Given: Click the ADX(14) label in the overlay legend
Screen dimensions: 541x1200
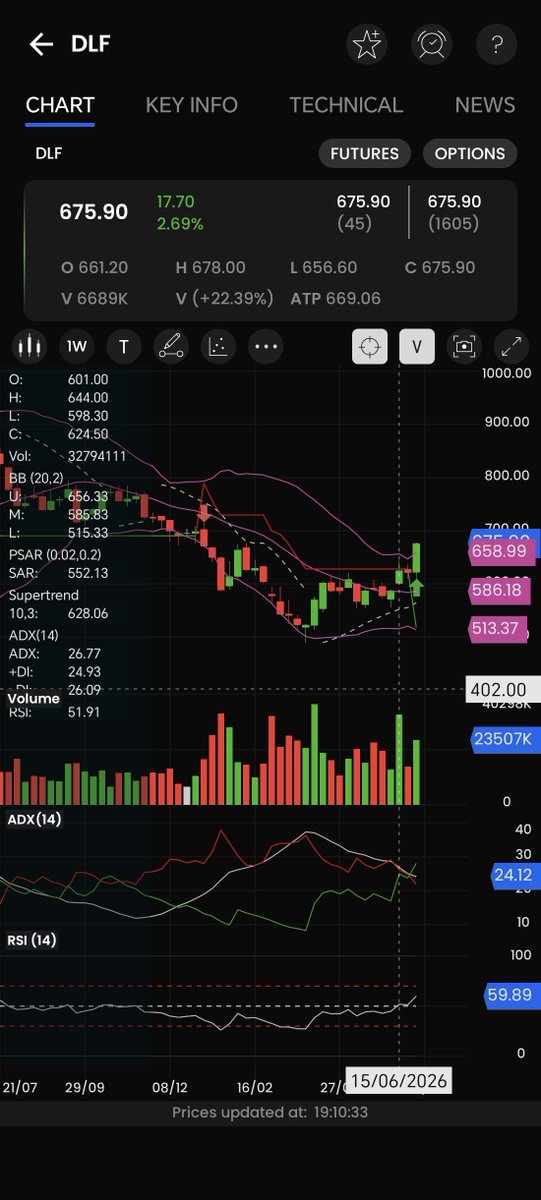Looking at the screenshot, I should point(32,634).
